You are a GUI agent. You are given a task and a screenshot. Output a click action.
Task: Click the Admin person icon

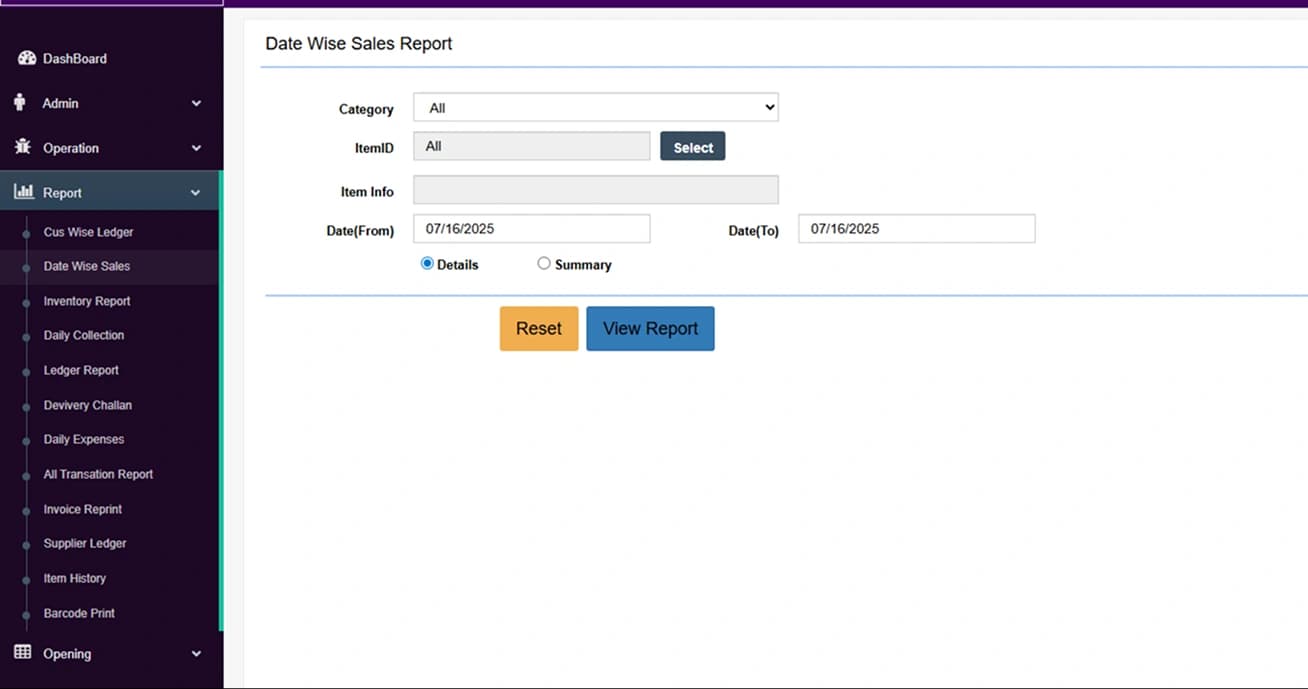(20, 103)
